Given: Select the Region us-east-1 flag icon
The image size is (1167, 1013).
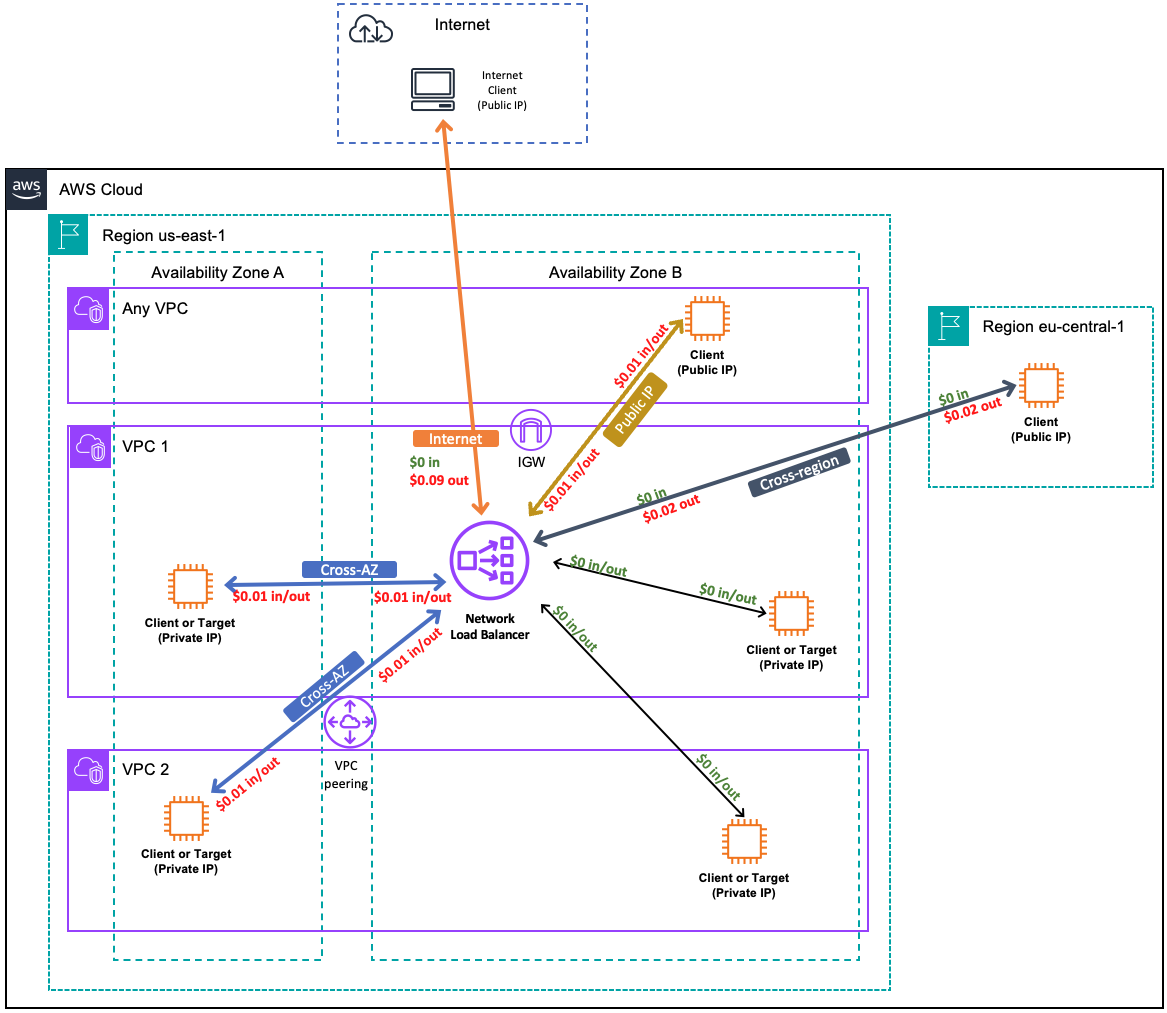Looking at the screenshot, I should click(x=68, y=234).
